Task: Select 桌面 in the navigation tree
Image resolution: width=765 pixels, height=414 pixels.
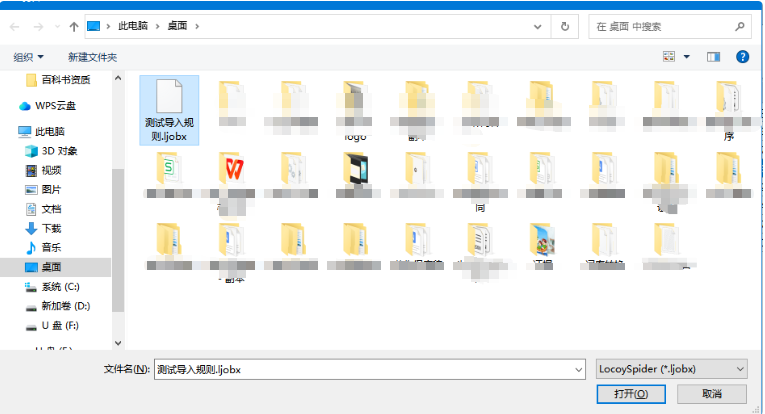Action: click(x=56, y=267)
